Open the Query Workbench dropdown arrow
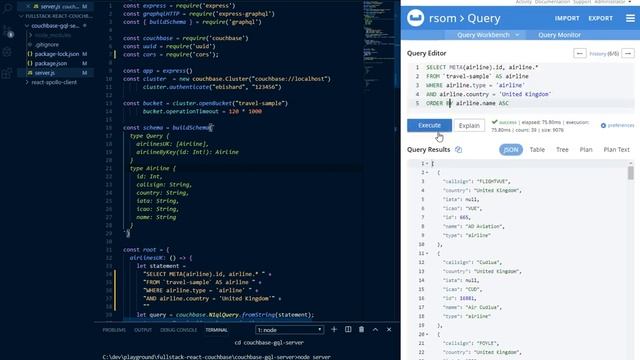 517,35
